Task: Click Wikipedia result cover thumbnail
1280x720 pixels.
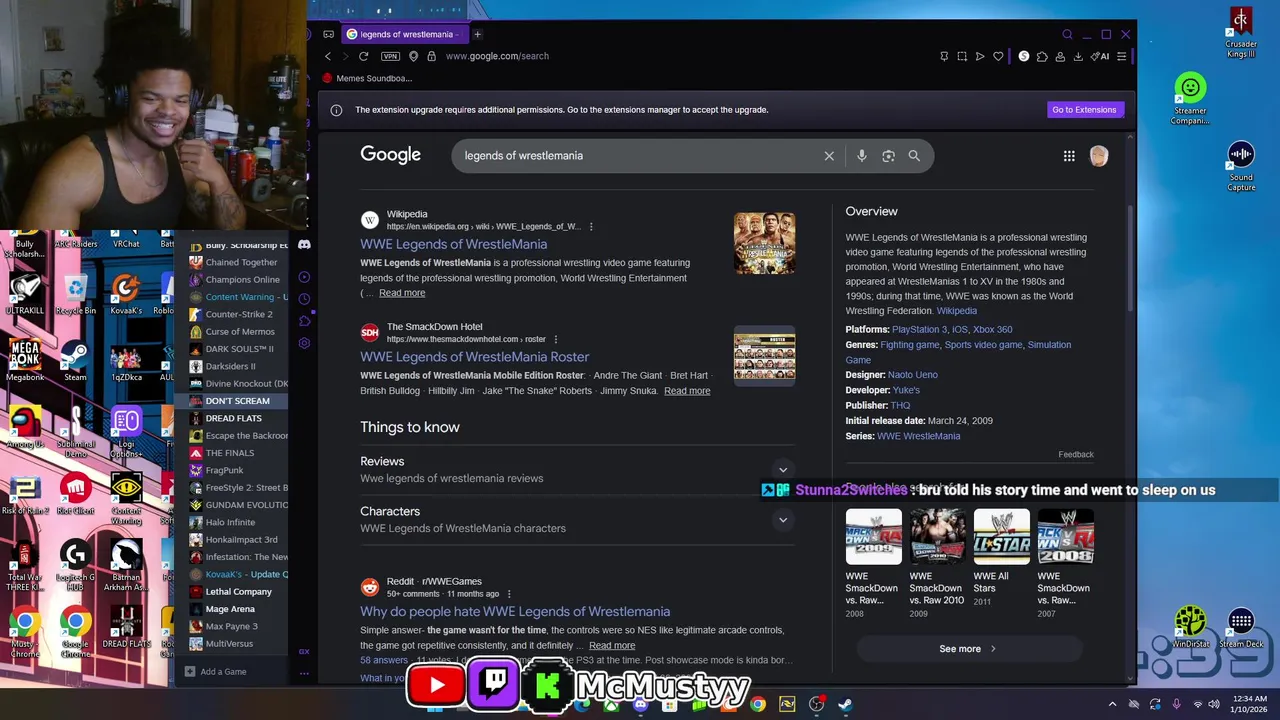Action: coord(764,243)
